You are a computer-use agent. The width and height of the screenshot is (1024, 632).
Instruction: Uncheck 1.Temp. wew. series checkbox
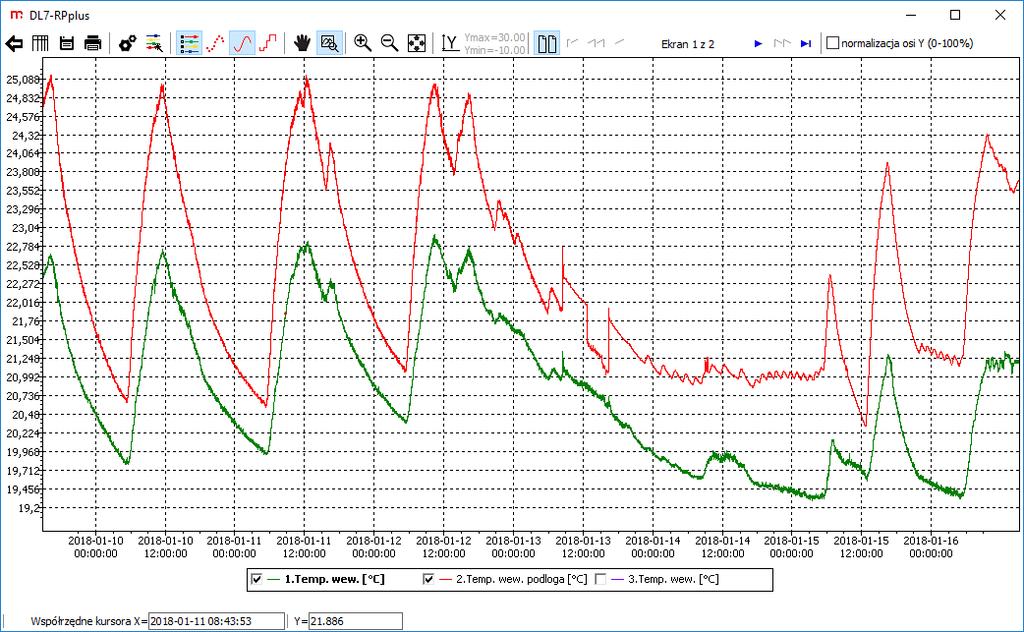click(257, 579)
